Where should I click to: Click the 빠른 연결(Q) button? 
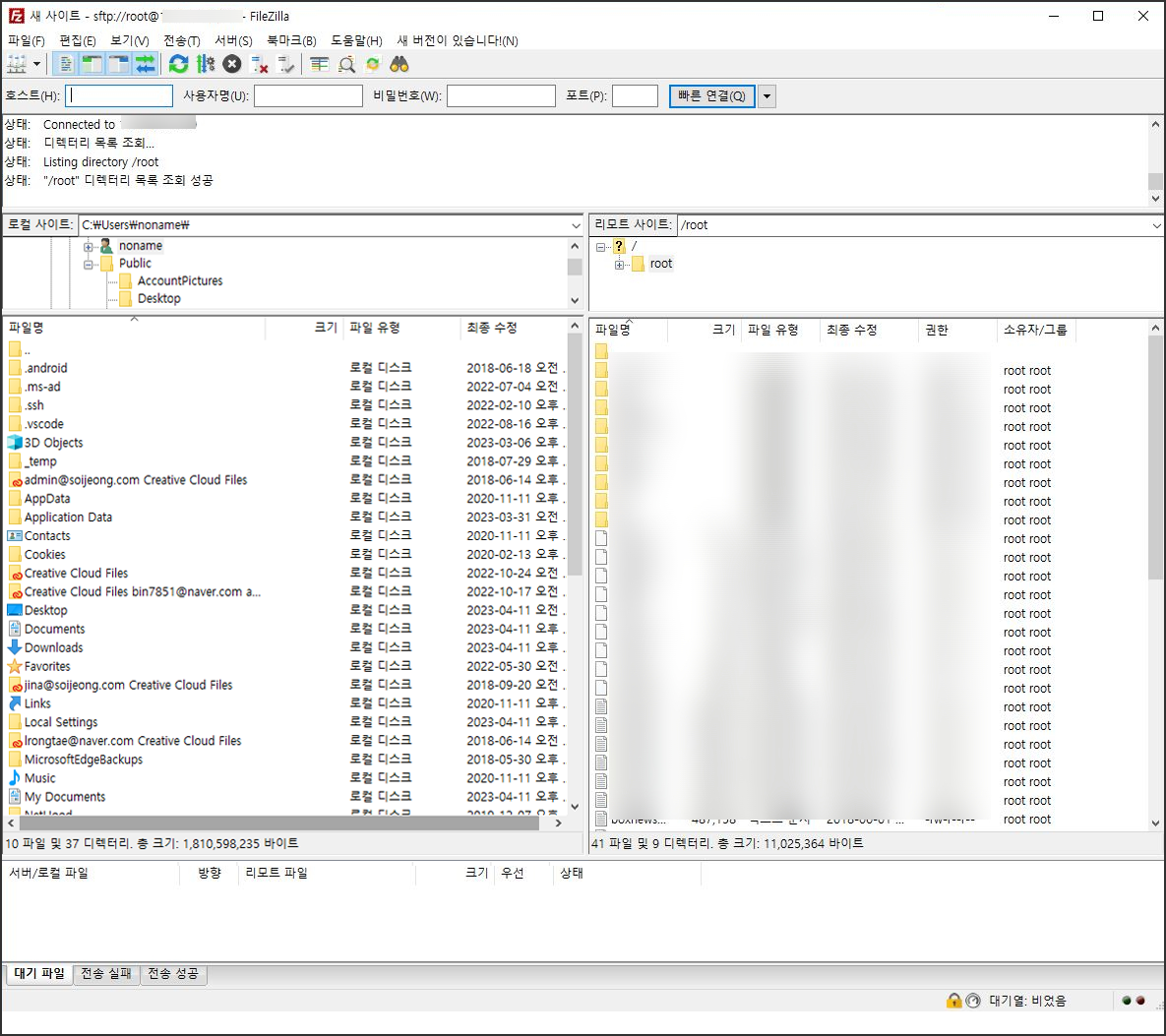tap(711, 95)
